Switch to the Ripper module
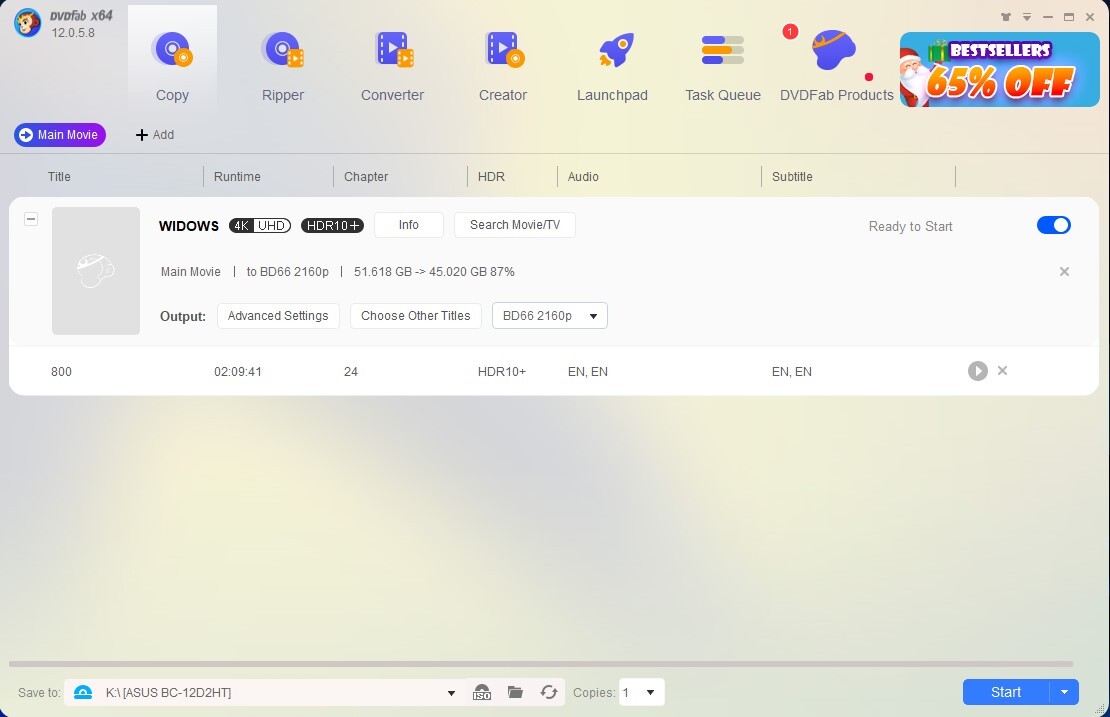 point(282,65)
